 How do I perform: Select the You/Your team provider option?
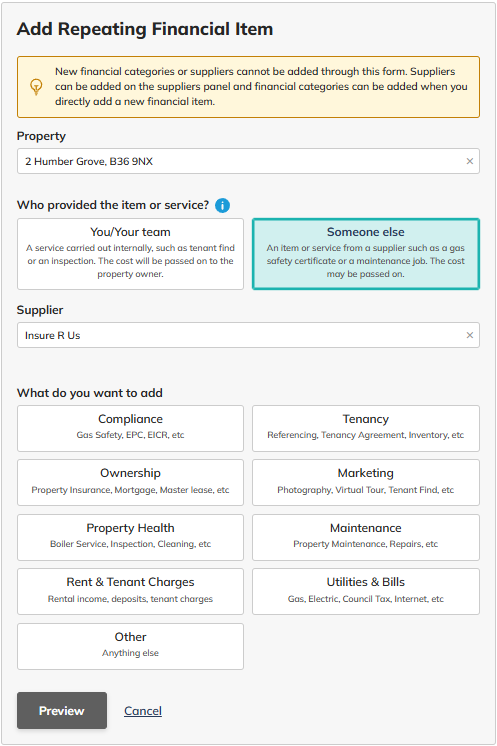[130, 254]
